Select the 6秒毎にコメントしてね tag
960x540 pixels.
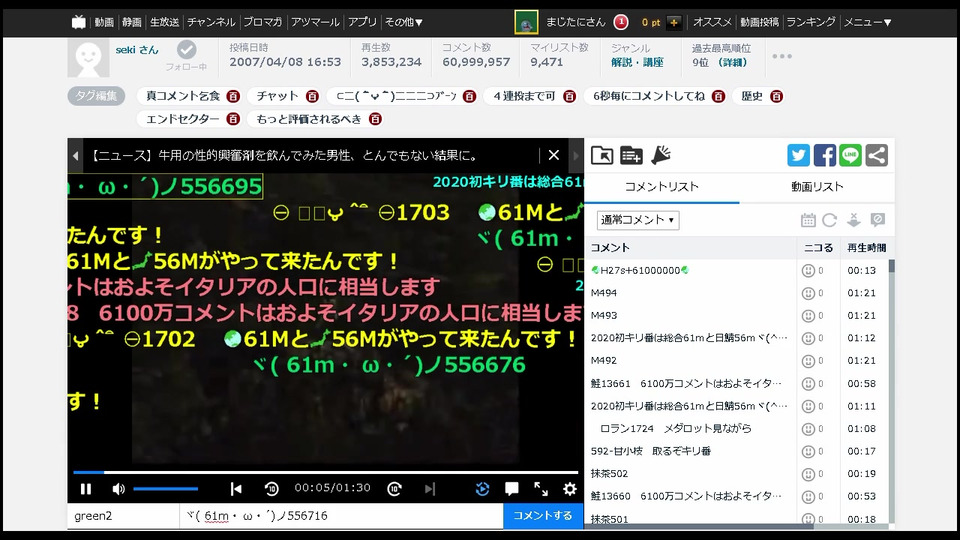[x=649, y=96]
